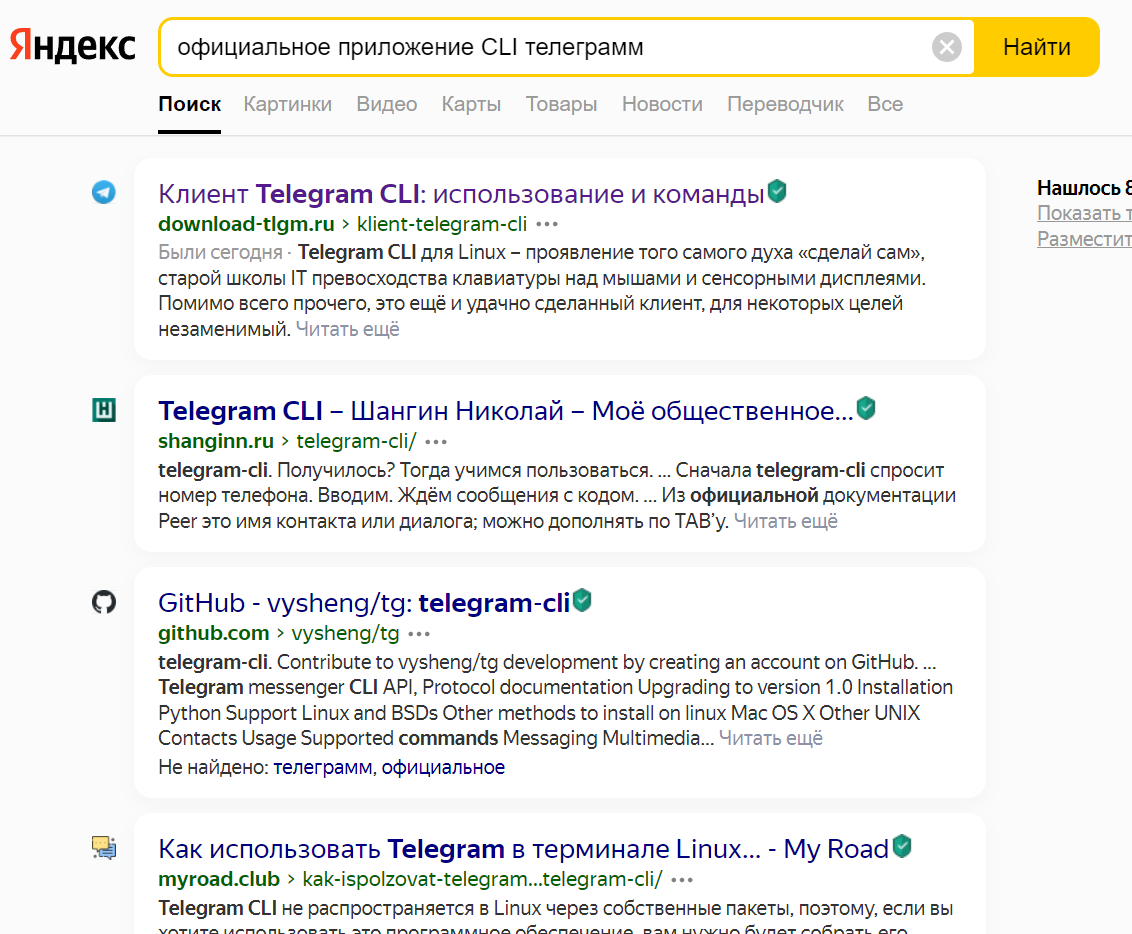Expand 'Читать ещё' in shanginn.ru snippet
The image size is (1132, 934).
point(785,521)
